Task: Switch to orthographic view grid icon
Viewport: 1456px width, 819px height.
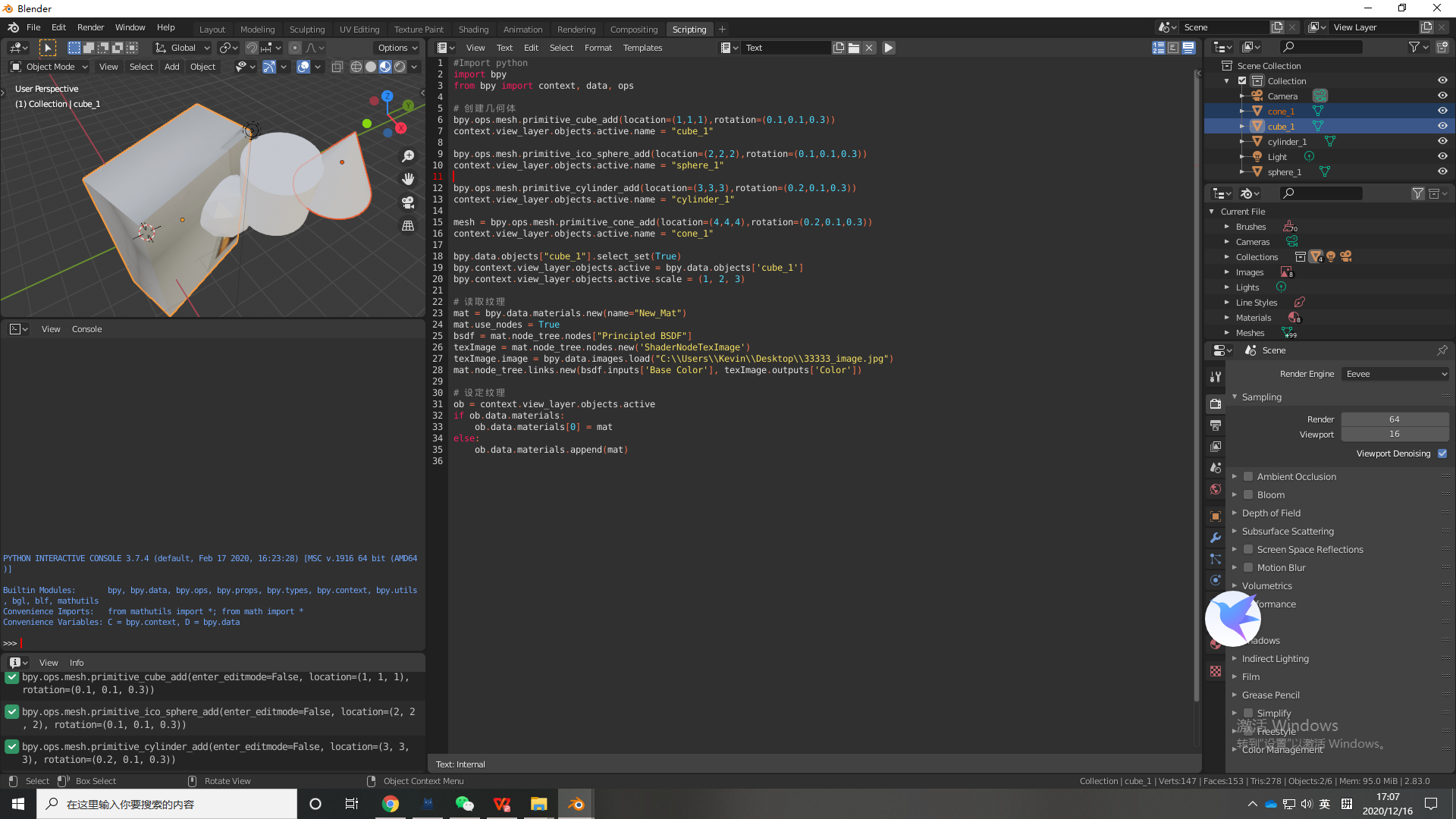Action: click(408, 226)
